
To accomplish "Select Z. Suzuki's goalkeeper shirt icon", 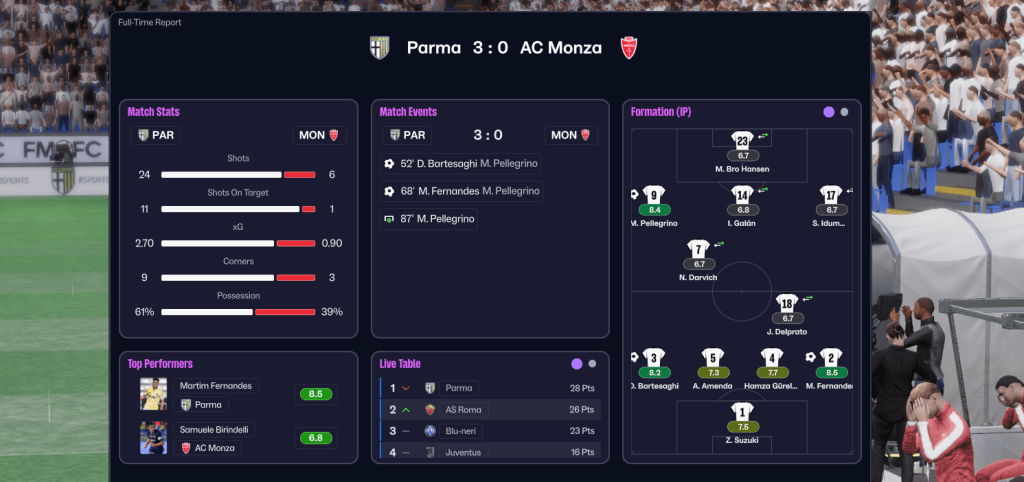I will point(741,411).
